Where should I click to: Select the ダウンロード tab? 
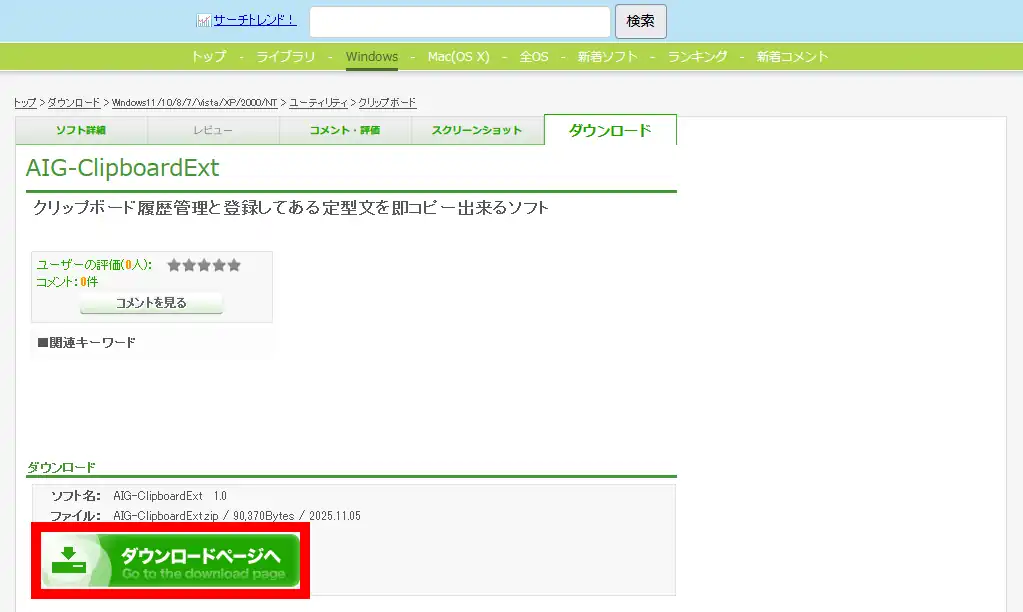pos(610,130)
